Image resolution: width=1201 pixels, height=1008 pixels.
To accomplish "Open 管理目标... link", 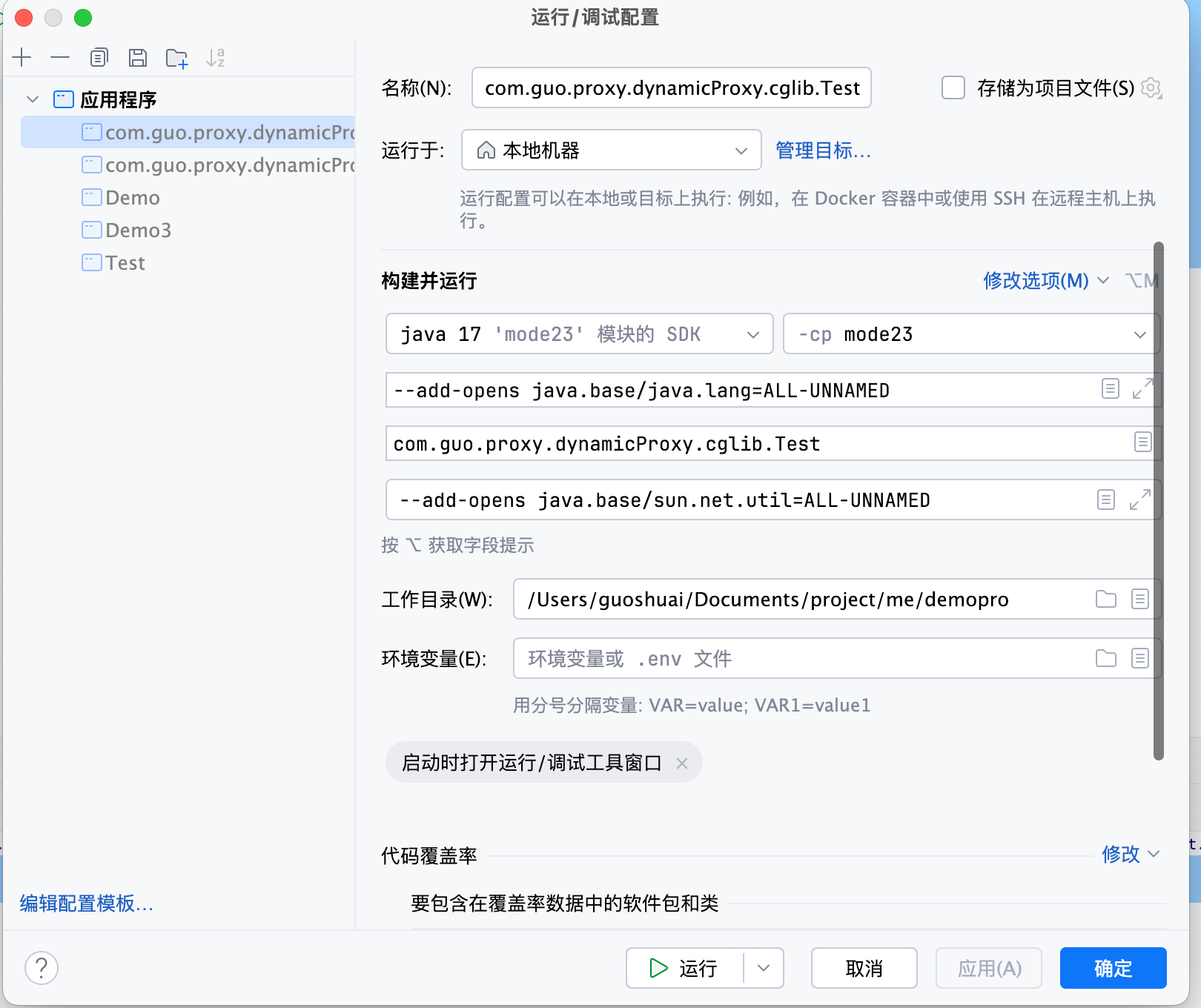I will [823, 150].
